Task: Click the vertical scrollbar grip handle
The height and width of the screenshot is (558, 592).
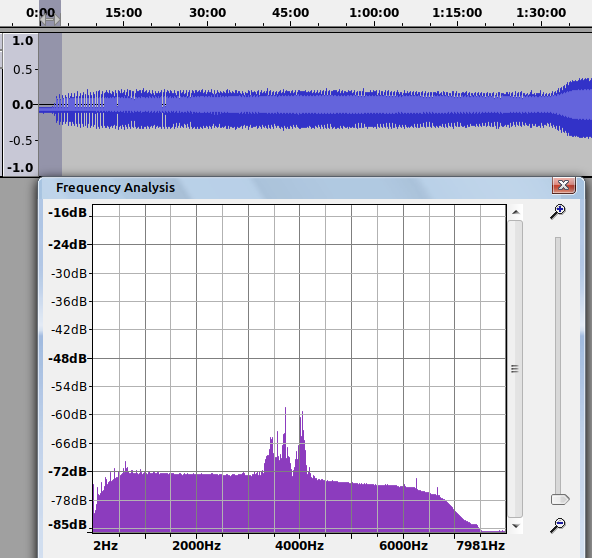Action: click(x=515, y=368)
